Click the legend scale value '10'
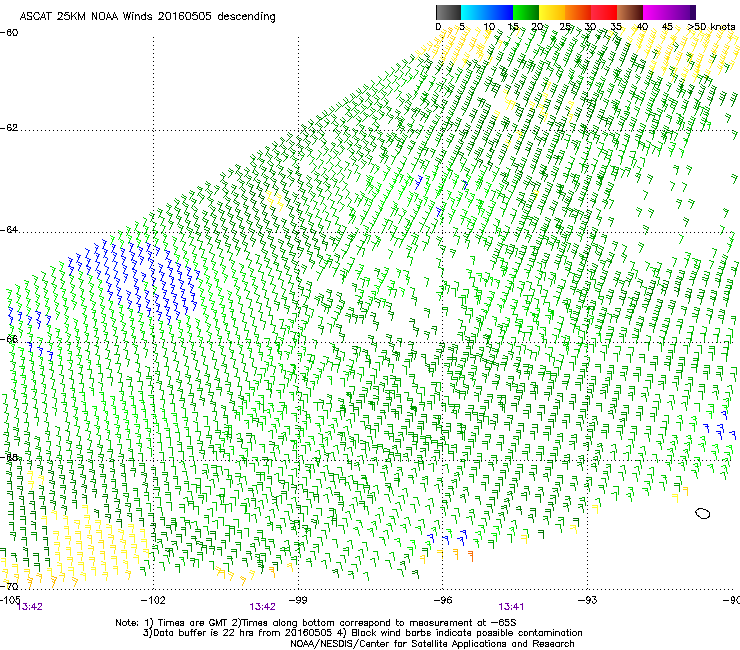Screen dimensions: 740x650 [489, 27]
